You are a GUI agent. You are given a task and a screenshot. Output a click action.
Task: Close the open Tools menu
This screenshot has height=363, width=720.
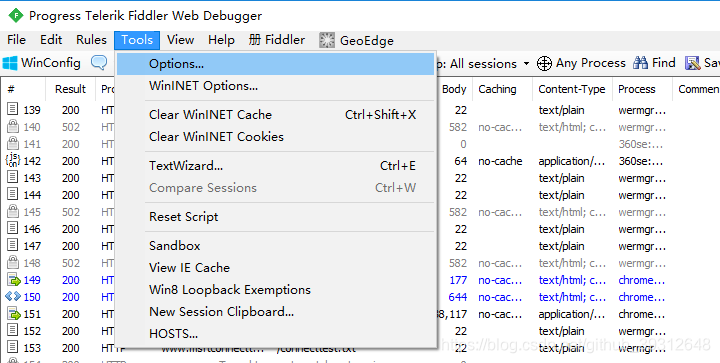(137, 40)
